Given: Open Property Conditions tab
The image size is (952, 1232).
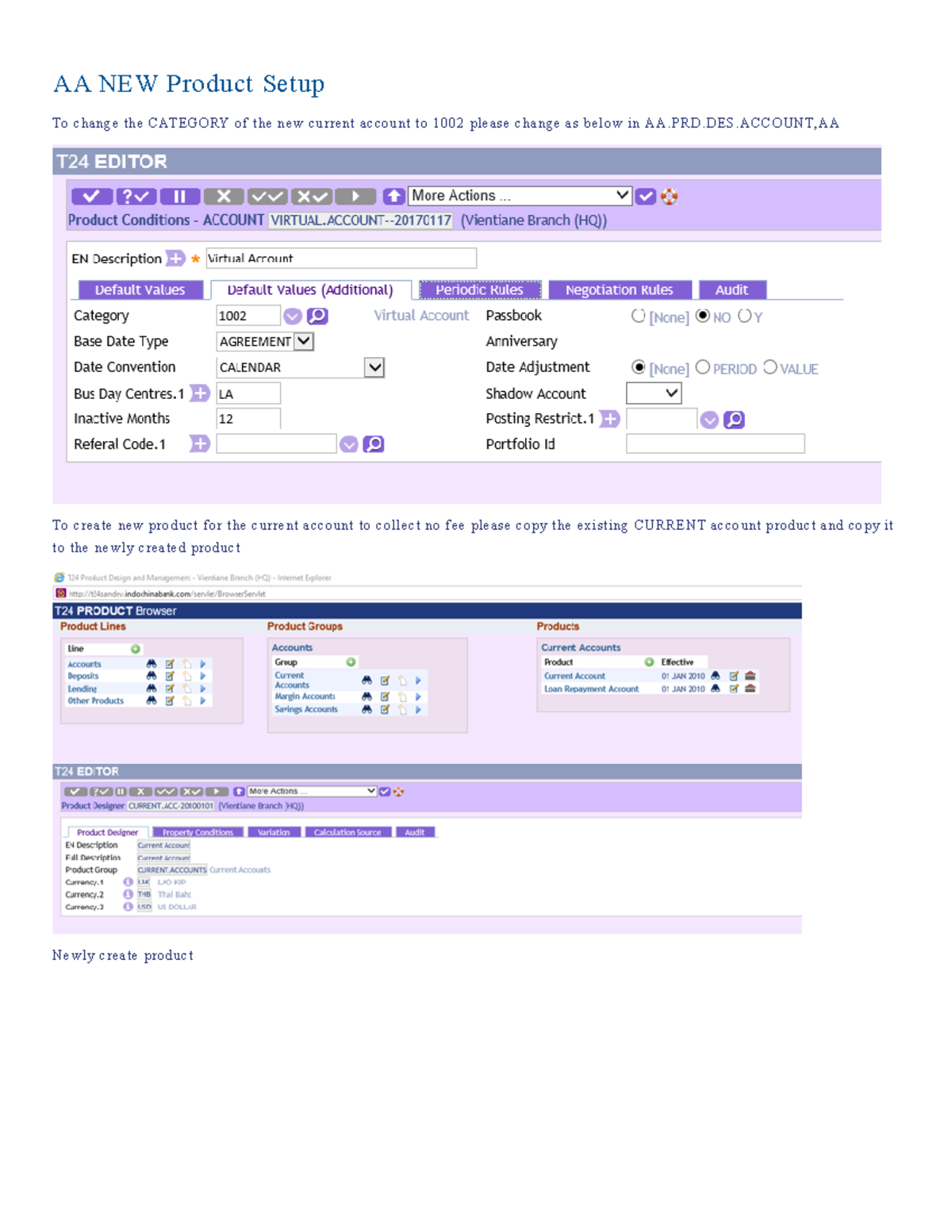Looking at the screenshot, I should (x=198, y=832).
